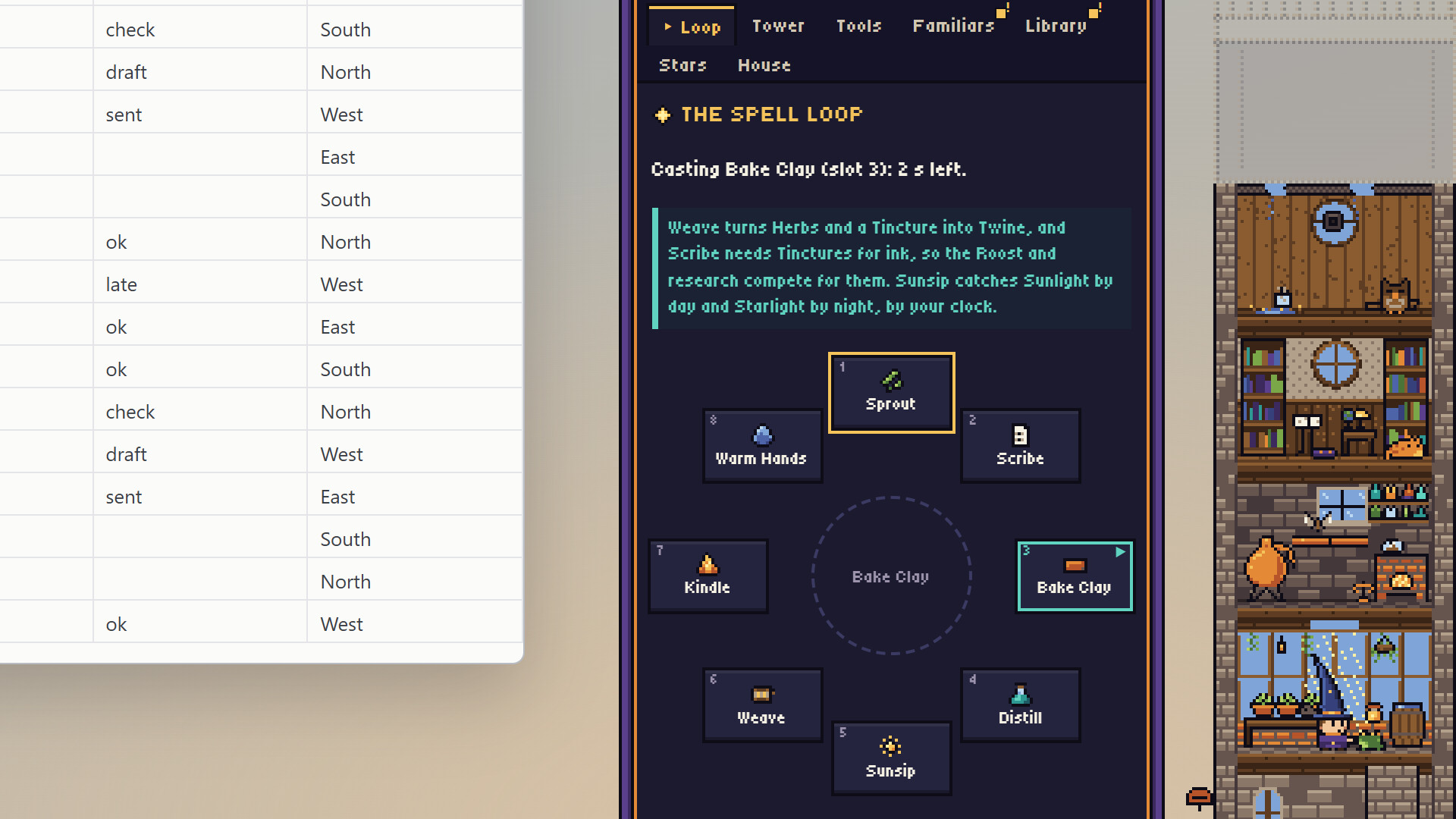The width and height of the screenshot is (1456, 819).
Task: Click the Weave and Scribe hint box
Action: point(892,268)
